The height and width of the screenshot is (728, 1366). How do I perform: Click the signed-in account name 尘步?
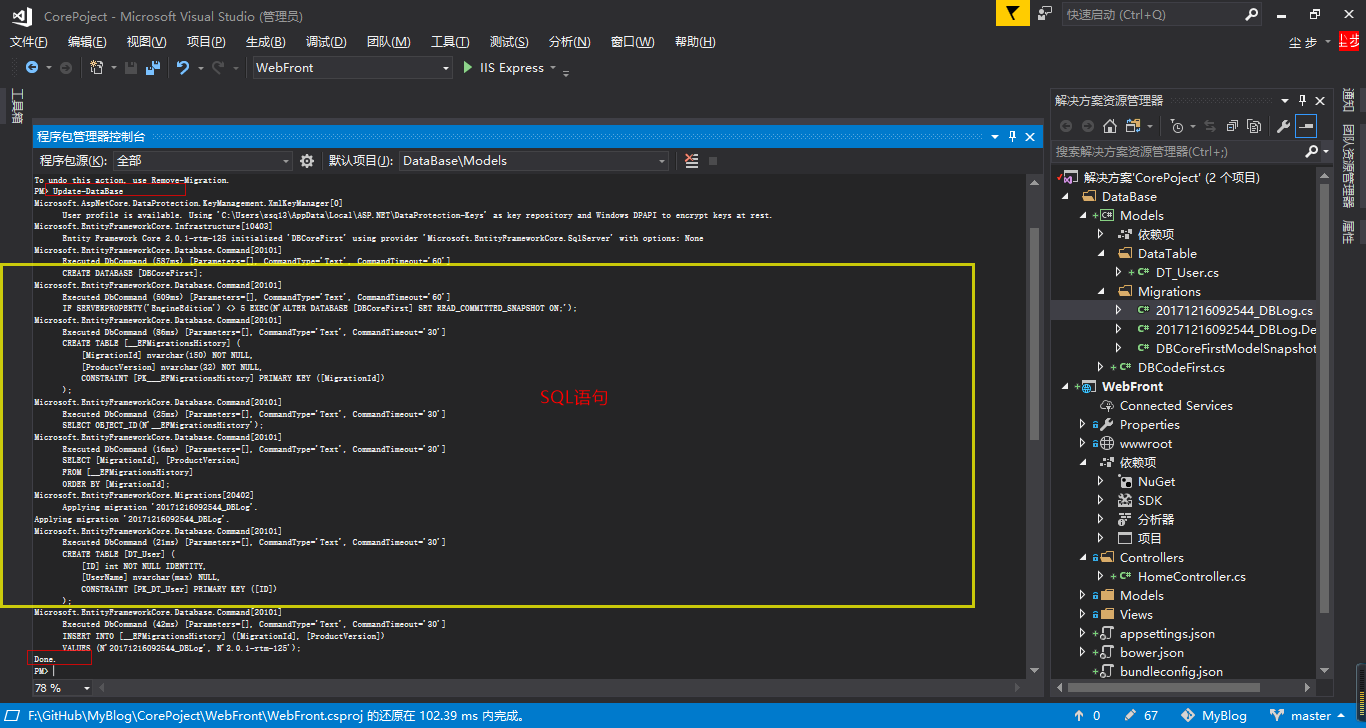click(1303, 42)
